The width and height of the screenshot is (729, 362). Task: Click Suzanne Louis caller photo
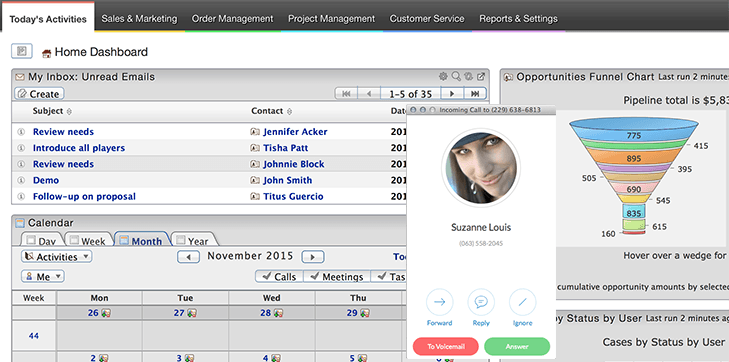[481, 168]
